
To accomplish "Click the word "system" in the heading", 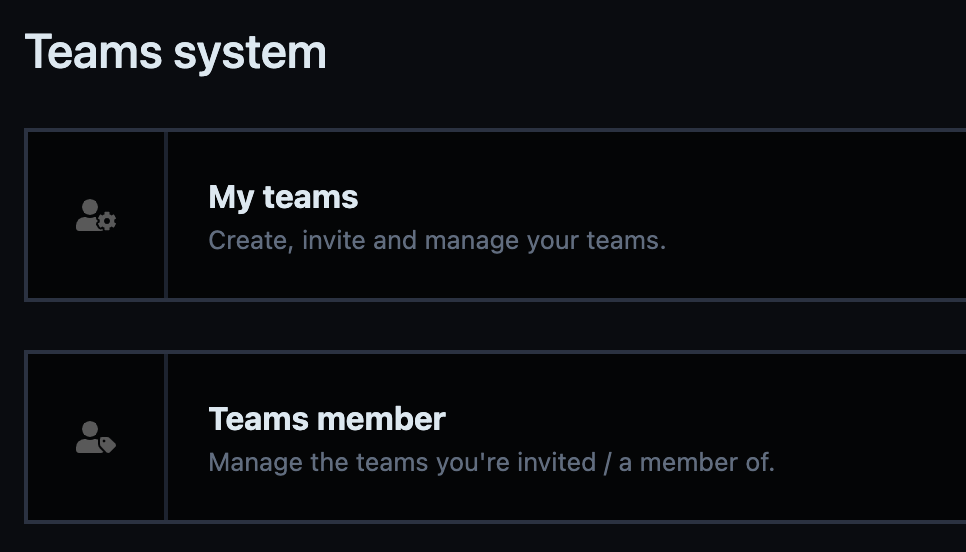I will click(x=250, y=54).
